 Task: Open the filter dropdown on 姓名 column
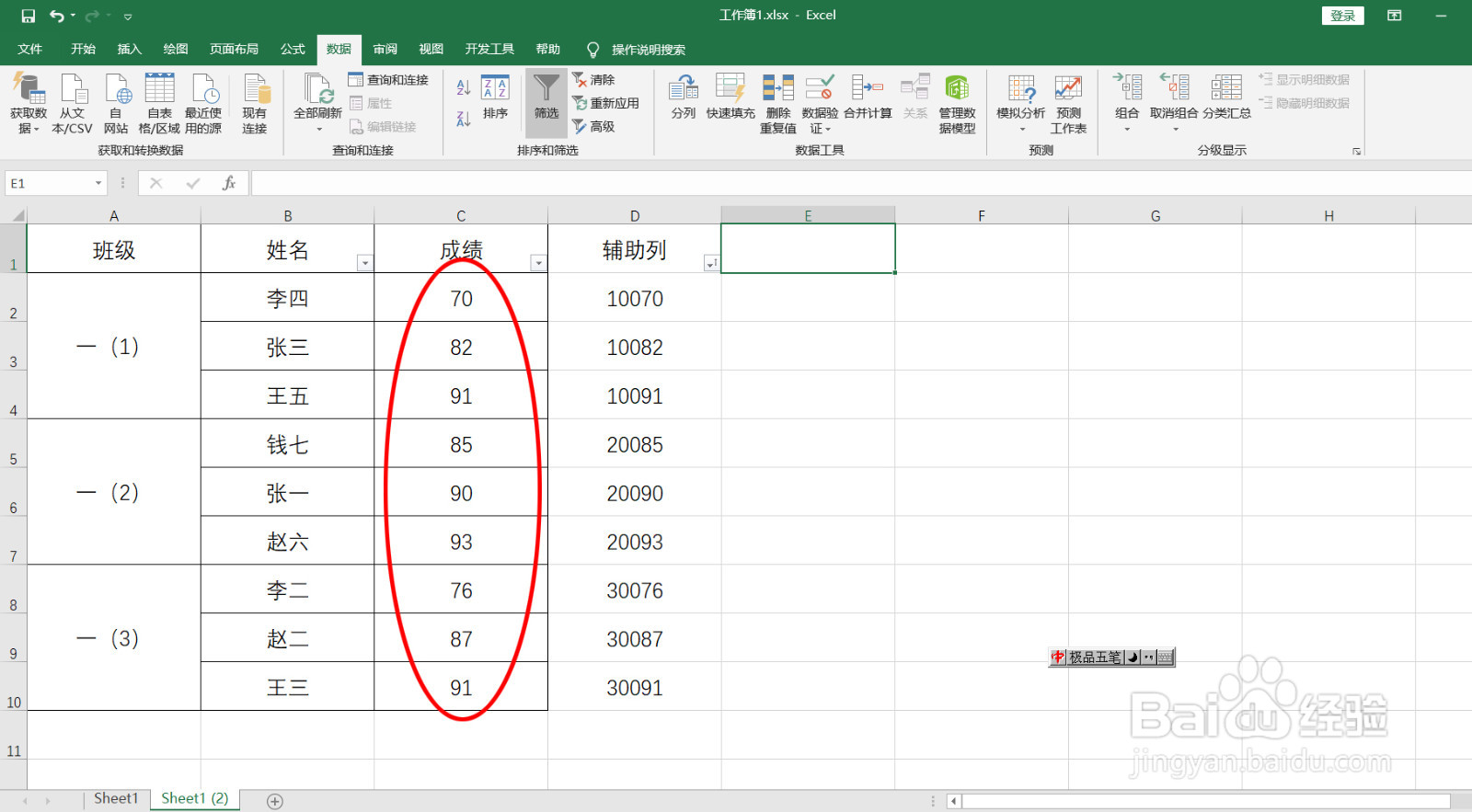click(x=365, y=263)
